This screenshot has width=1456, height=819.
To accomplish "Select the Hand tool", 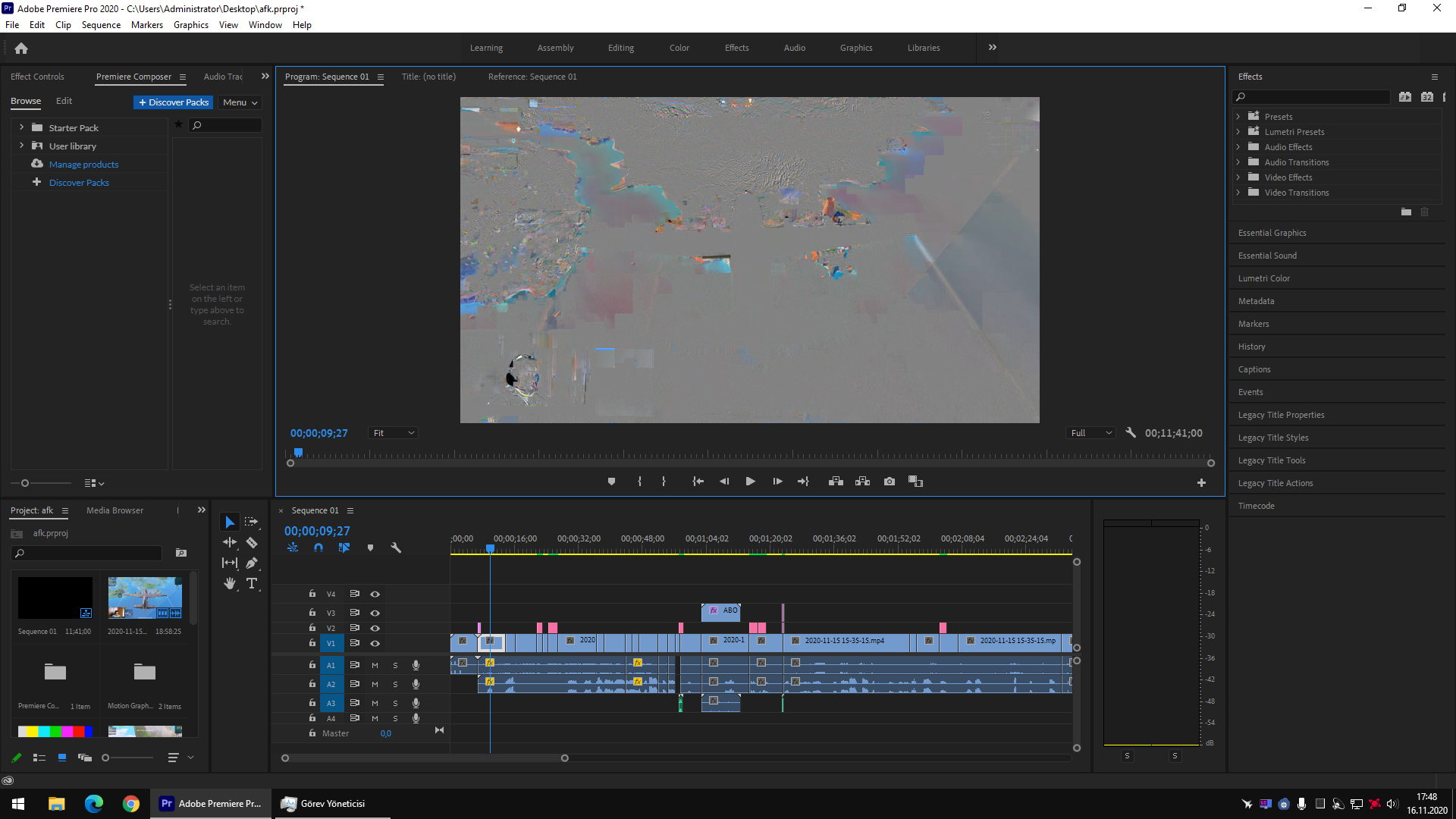I will pyautogui.click(x=230, y=583).
